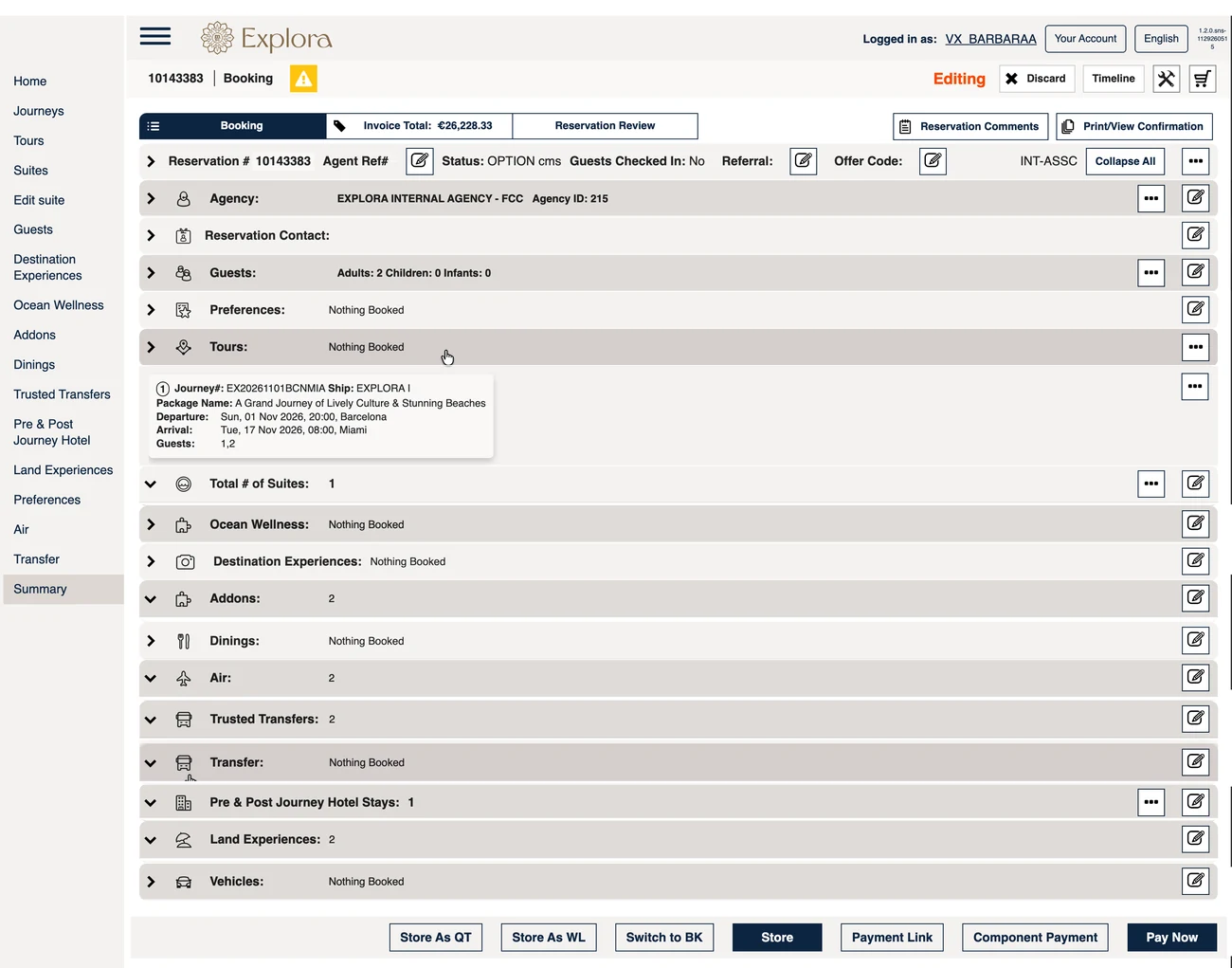Collapse the Land Experiences section
The image size is (1232, 968).
[x=151, y=840]
